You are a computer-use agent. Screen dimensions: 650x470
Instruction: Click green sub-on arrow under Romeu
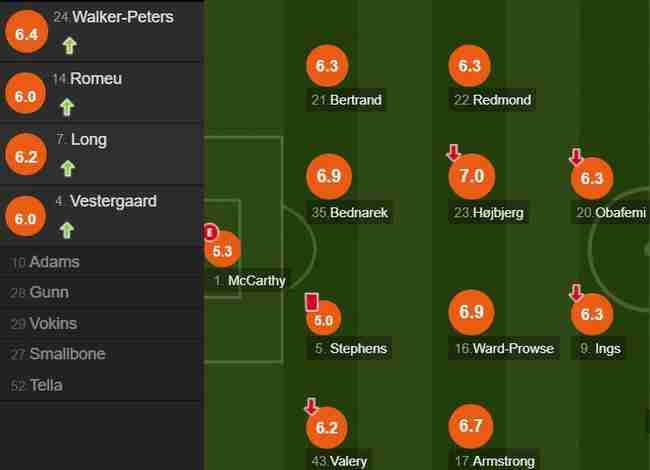pyautogui.click(x=67, y=107)
